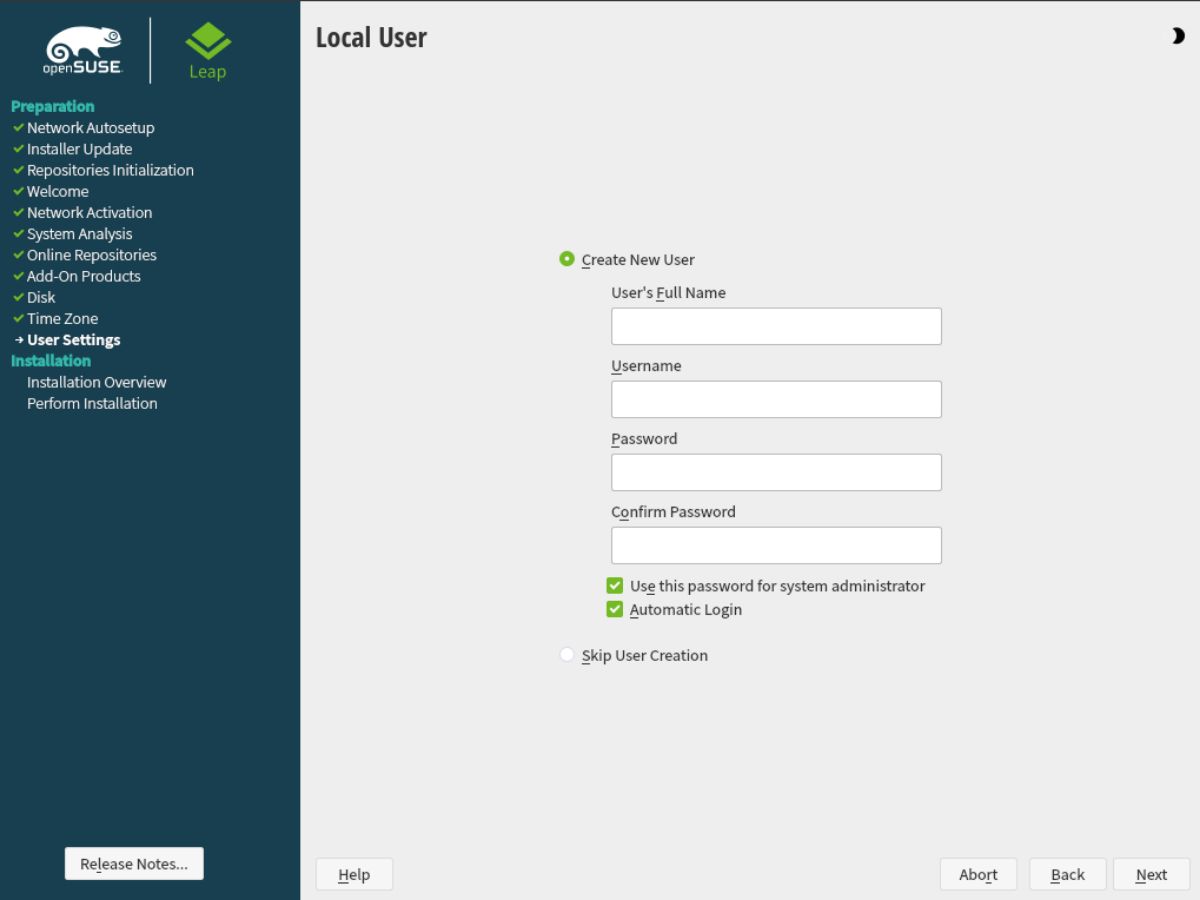Select the Perform Installation step
Viewport: 1200px width, 900px height.
click(92, 403)
